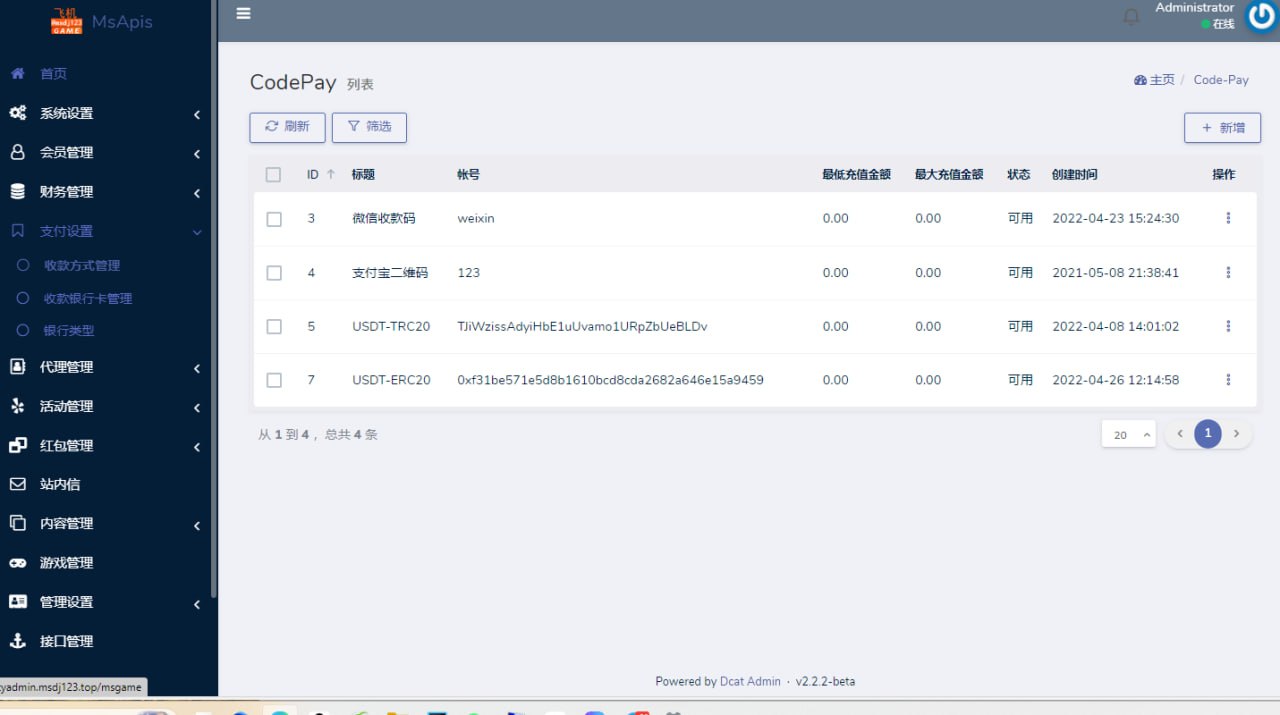Open three-dot actions for USDT-ERC20 row

coord(1228,380)
